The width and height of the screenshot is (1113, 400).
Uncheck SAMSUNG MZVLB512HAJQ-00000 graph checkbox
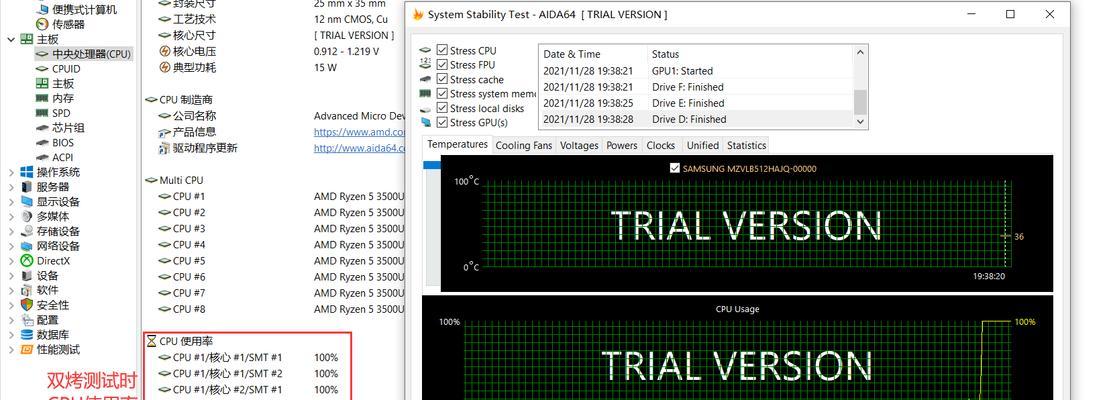point(675,169)
